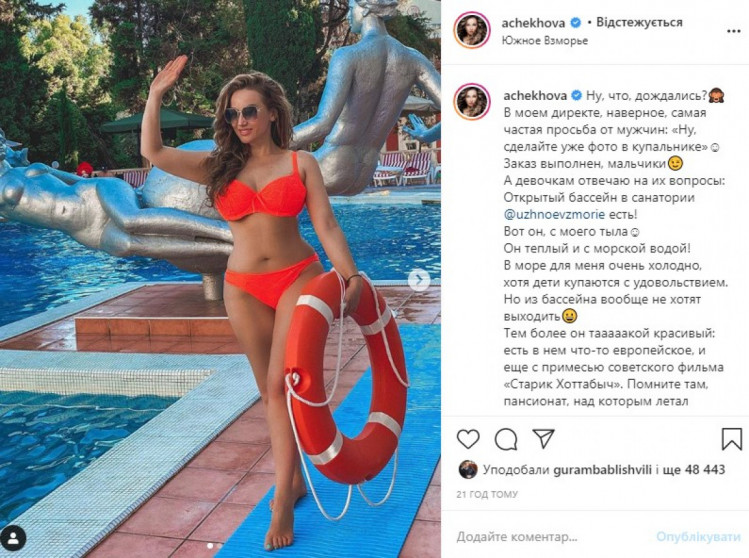This screenshot has width=749, height=558.
Task: Open the Южное Взморье location link
Action: pyautogui.click(x=545, y=41)
